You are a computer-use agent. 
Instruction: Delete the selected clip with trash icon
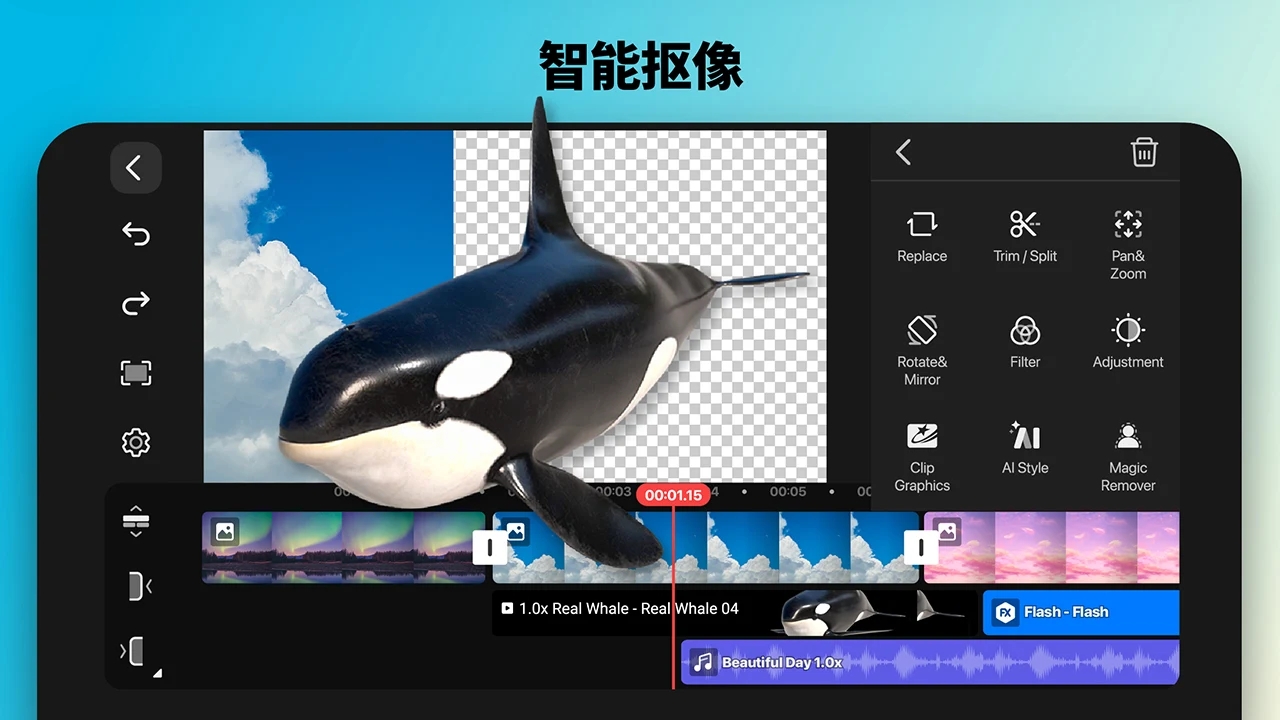[x=1144, y=152]
